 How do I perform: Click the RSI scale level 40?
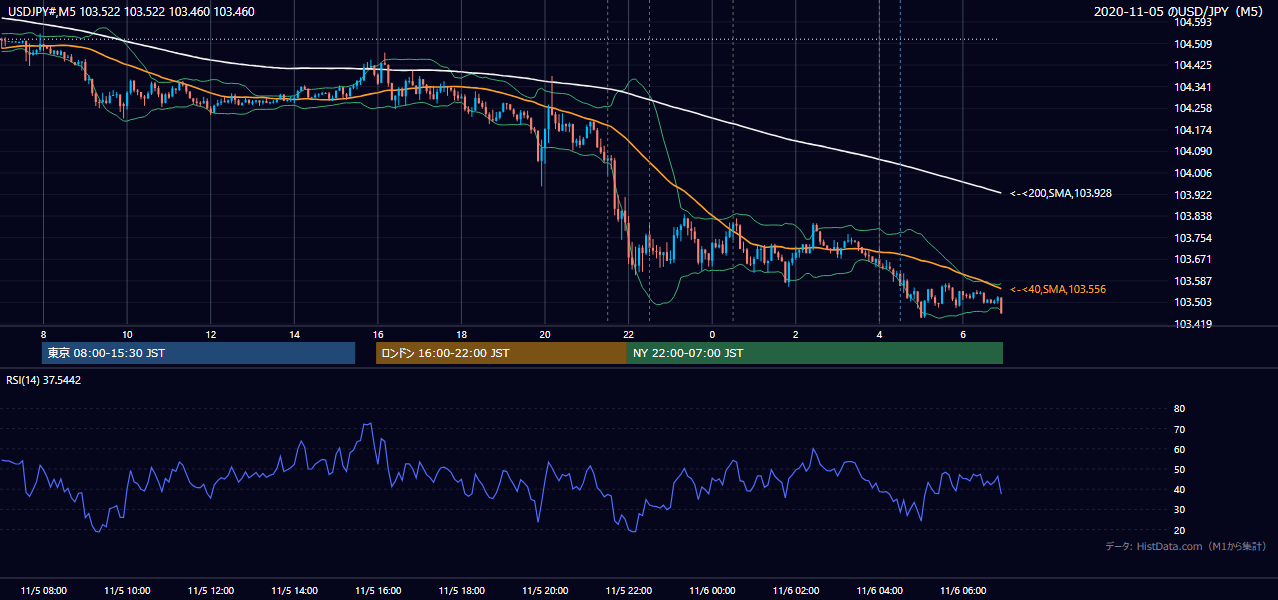pos(1179,490)
